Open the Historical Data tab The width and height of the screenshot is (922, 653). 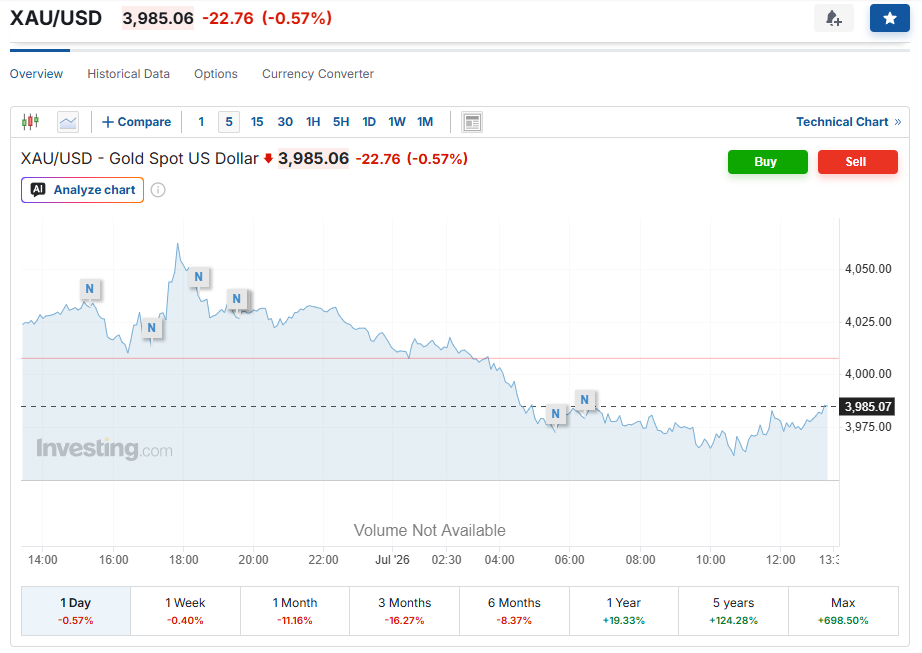[x=128, y=73]
